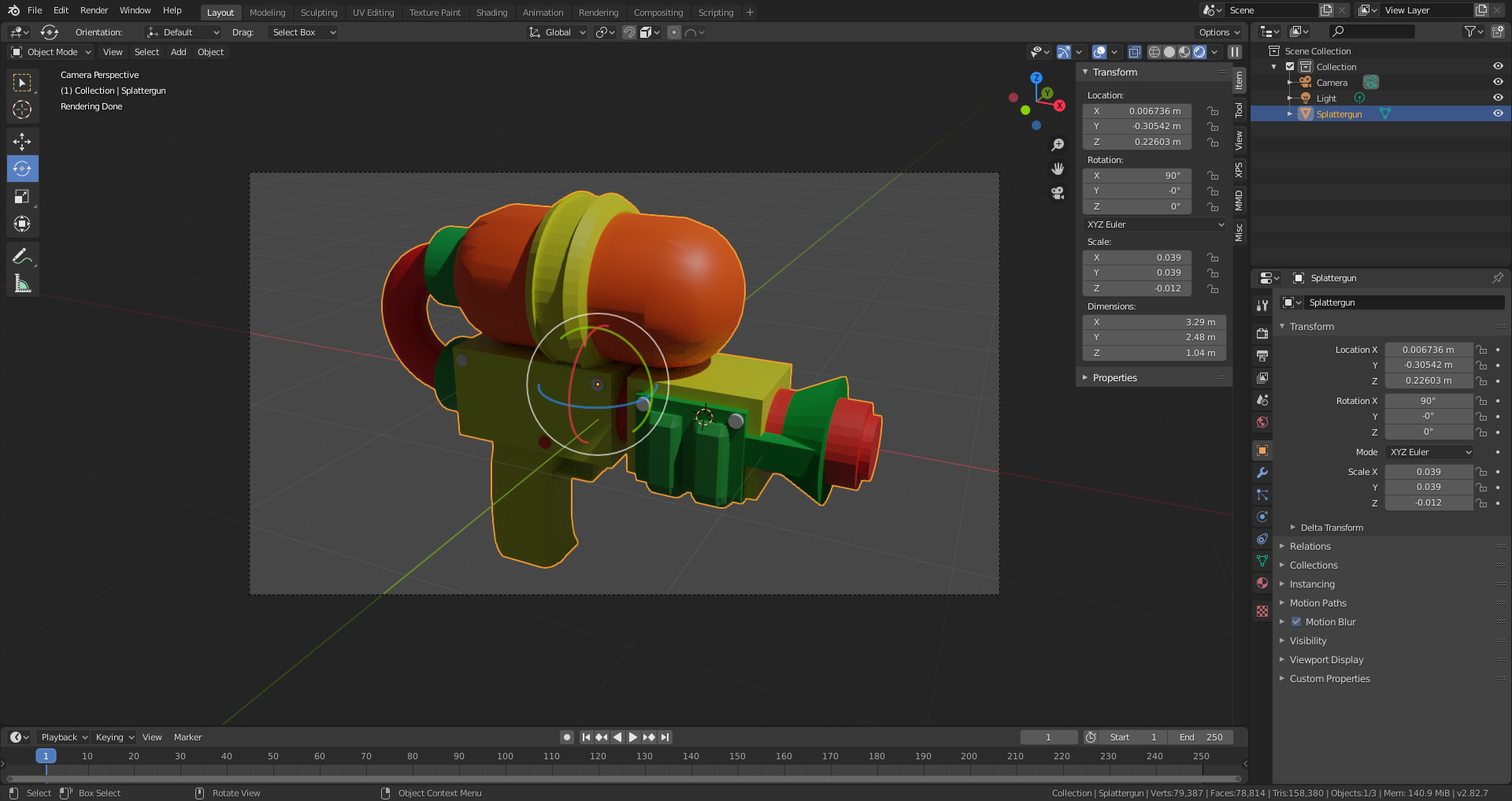Image resolution: width=1512 pixels, height=801 pixels.
Task: Open the Modifiers wrench properties tab
Action: click(1262, 473)
